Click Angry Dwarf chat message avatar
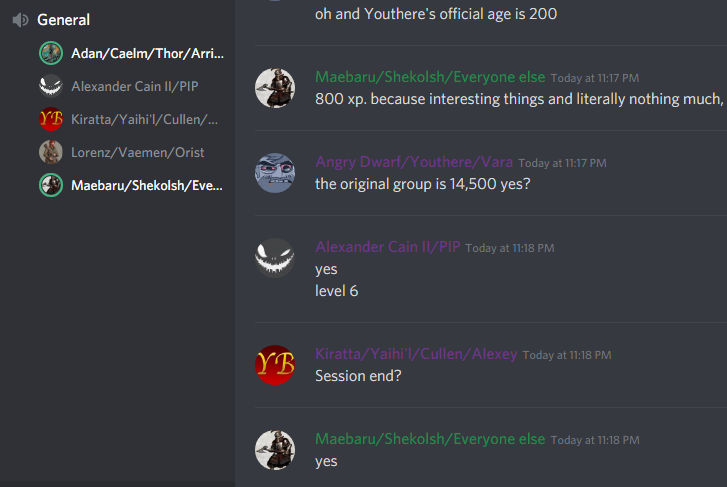727x487 pixels. [275, 173]
